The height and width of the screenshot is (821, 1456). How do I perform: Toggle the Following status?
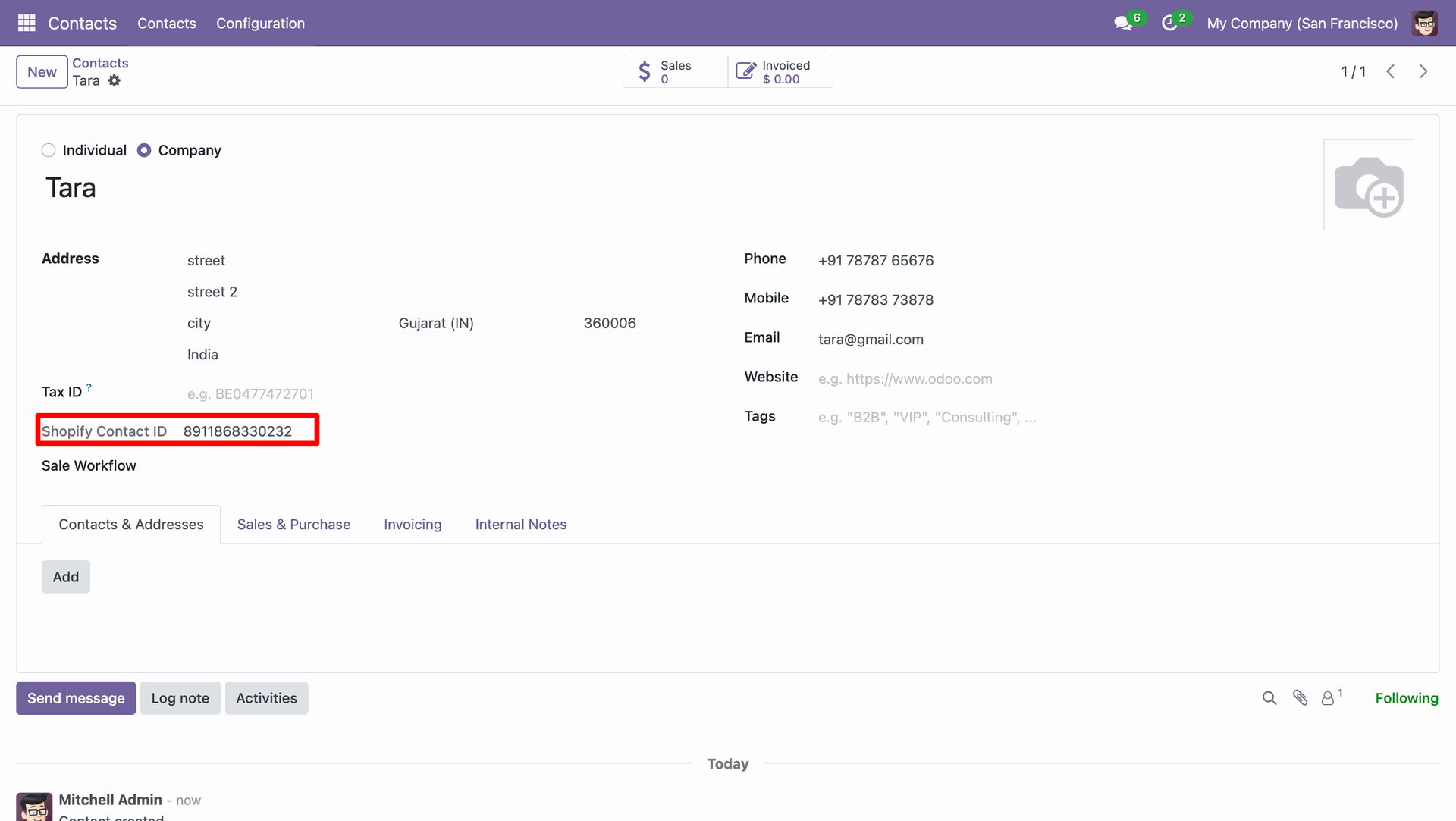point(1406,698)
